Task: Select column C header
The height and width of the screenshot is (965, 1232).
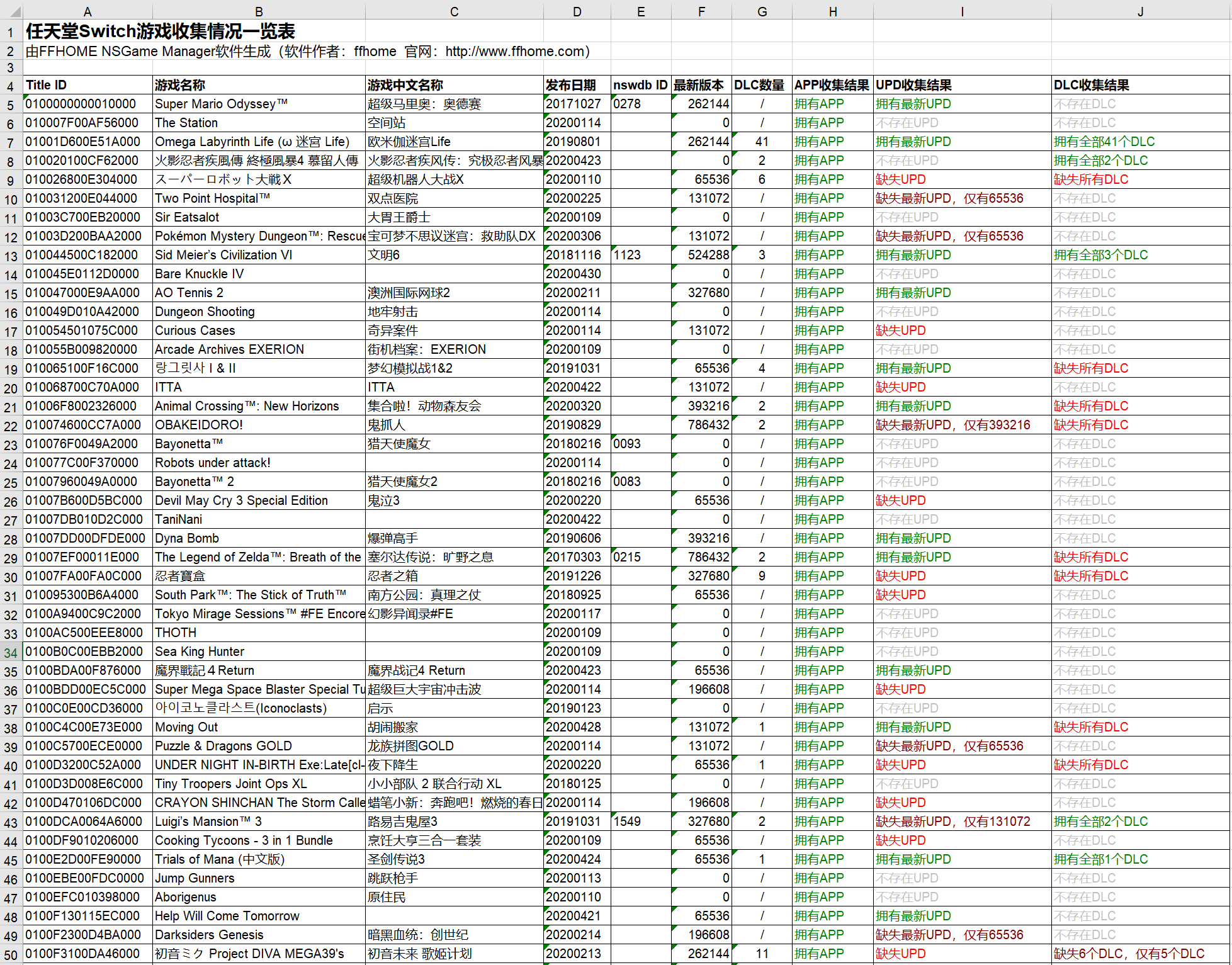Action: point(455,11)
